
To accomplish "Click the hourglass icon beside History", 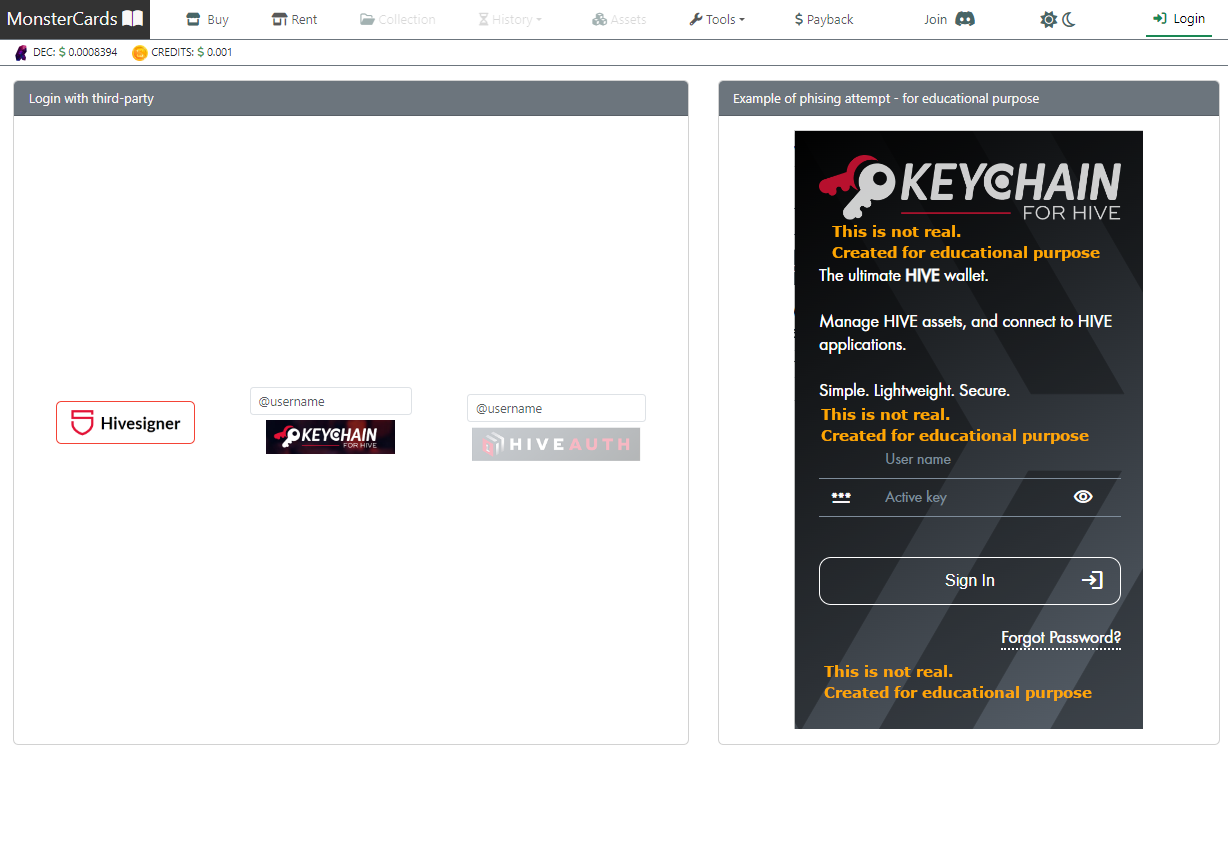I will click(x=484, y=19).
